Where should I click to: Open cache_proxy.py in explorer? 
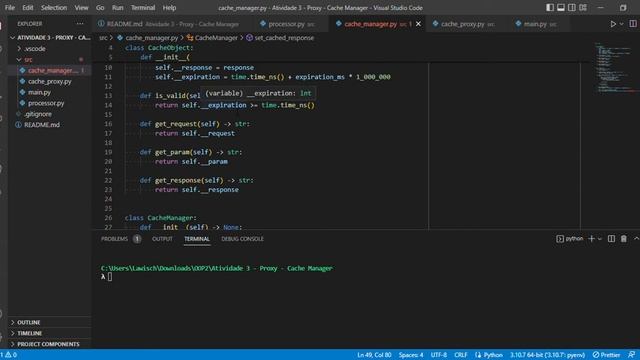(x=50, y=81)
